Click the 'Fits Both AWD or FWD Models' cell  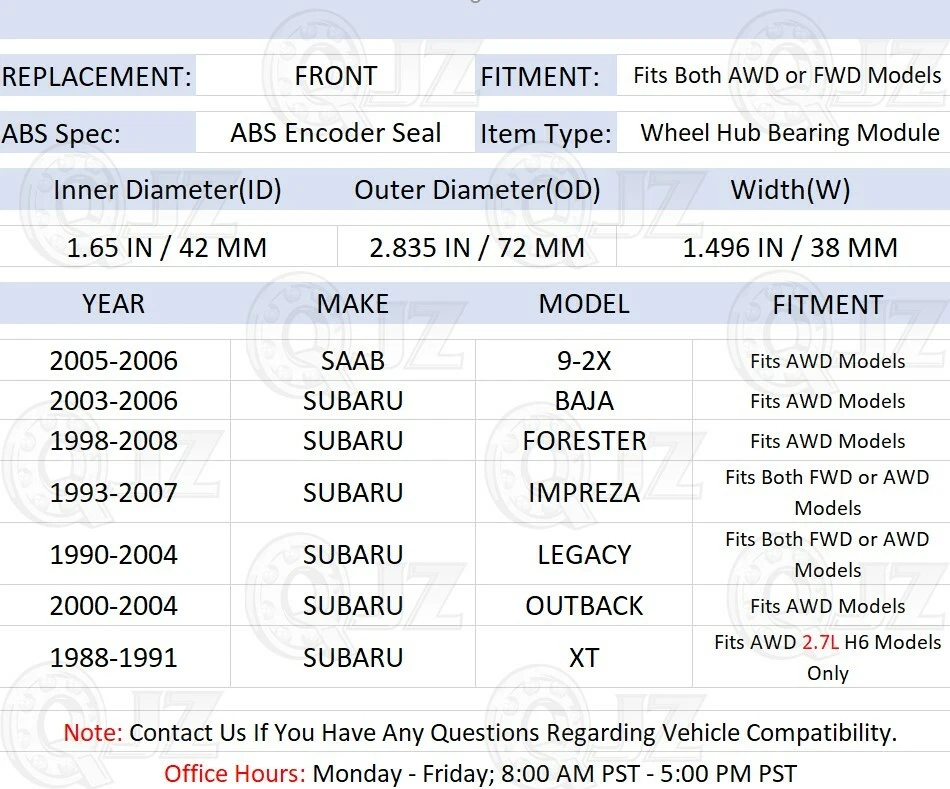tap(787, 76)
